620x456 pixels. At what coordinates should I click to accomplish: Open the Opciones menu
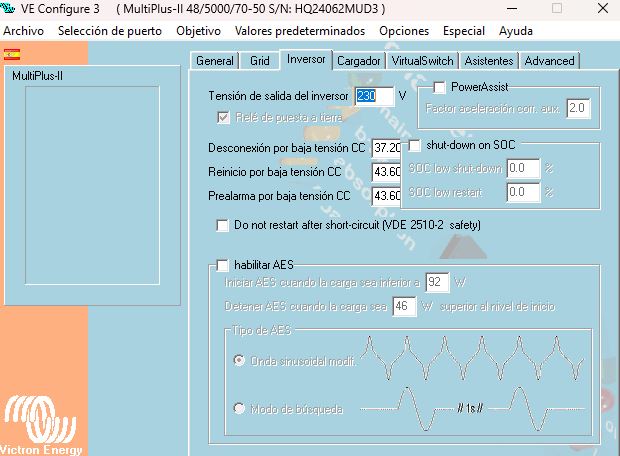(404, 31)
